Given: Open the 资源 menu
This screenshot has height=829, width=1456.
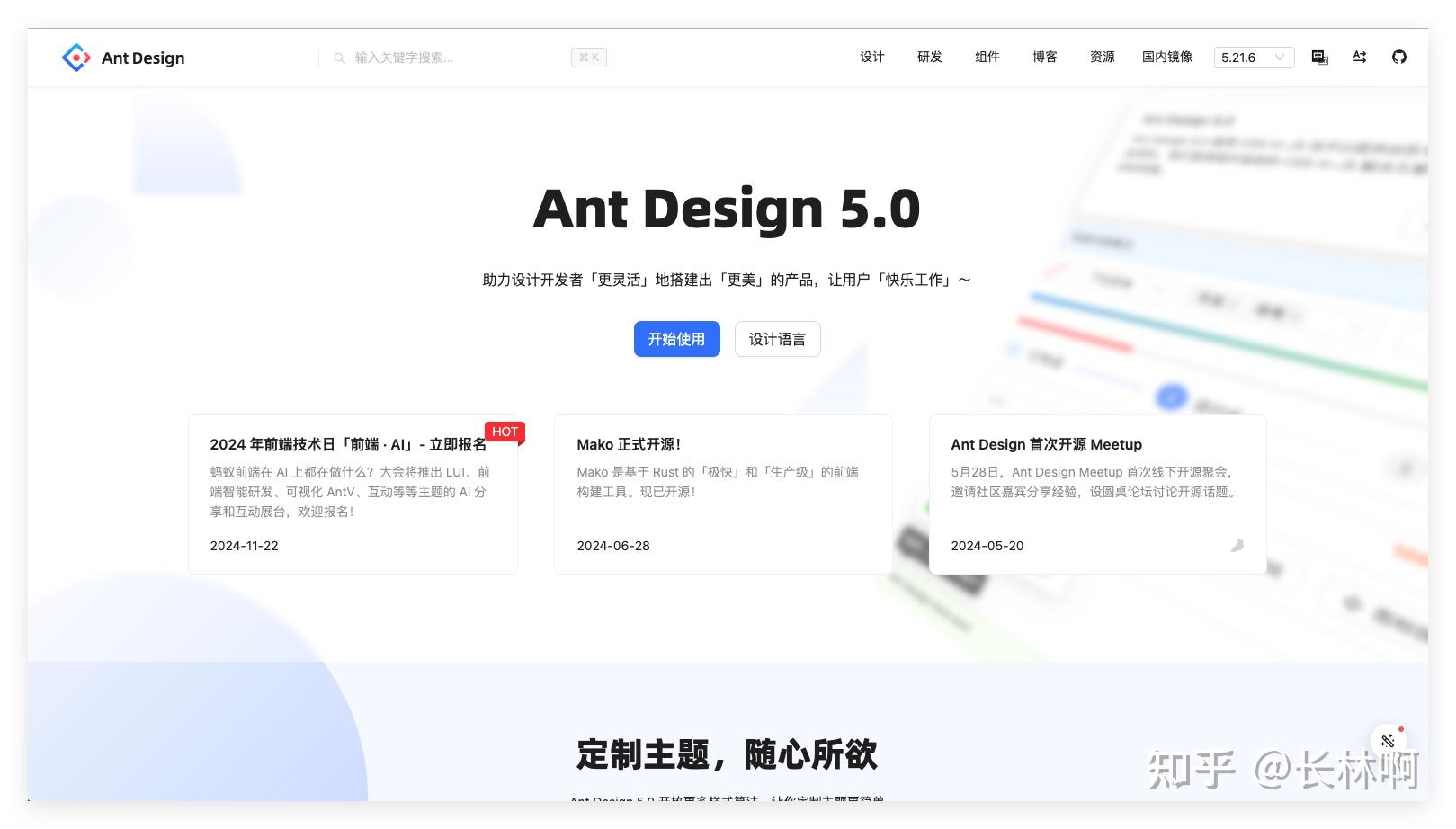Looking at the screenshot, I should [x=1101, y=57].
